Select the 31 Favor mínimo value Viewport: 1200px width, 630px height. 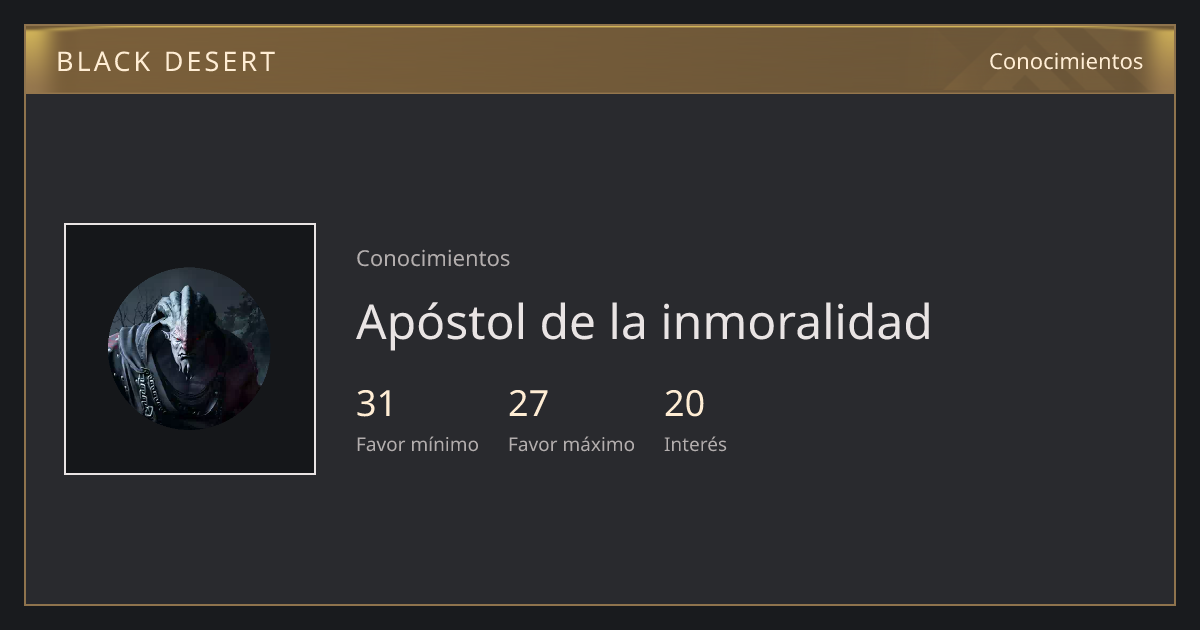pos(376,403)
